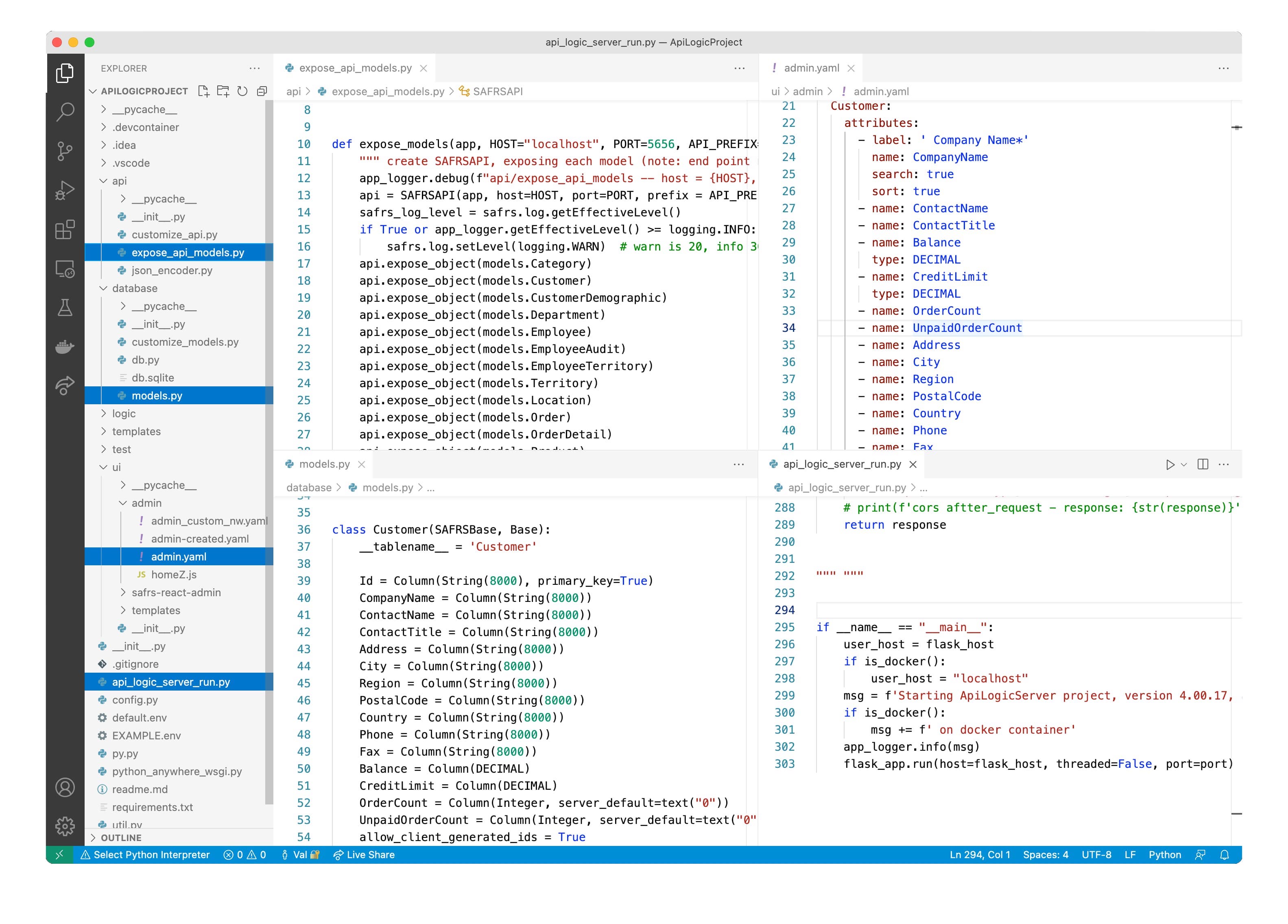1288x924 pixels.
Task: Expand the OUTLINE section
Action: [x=121, y=838]
